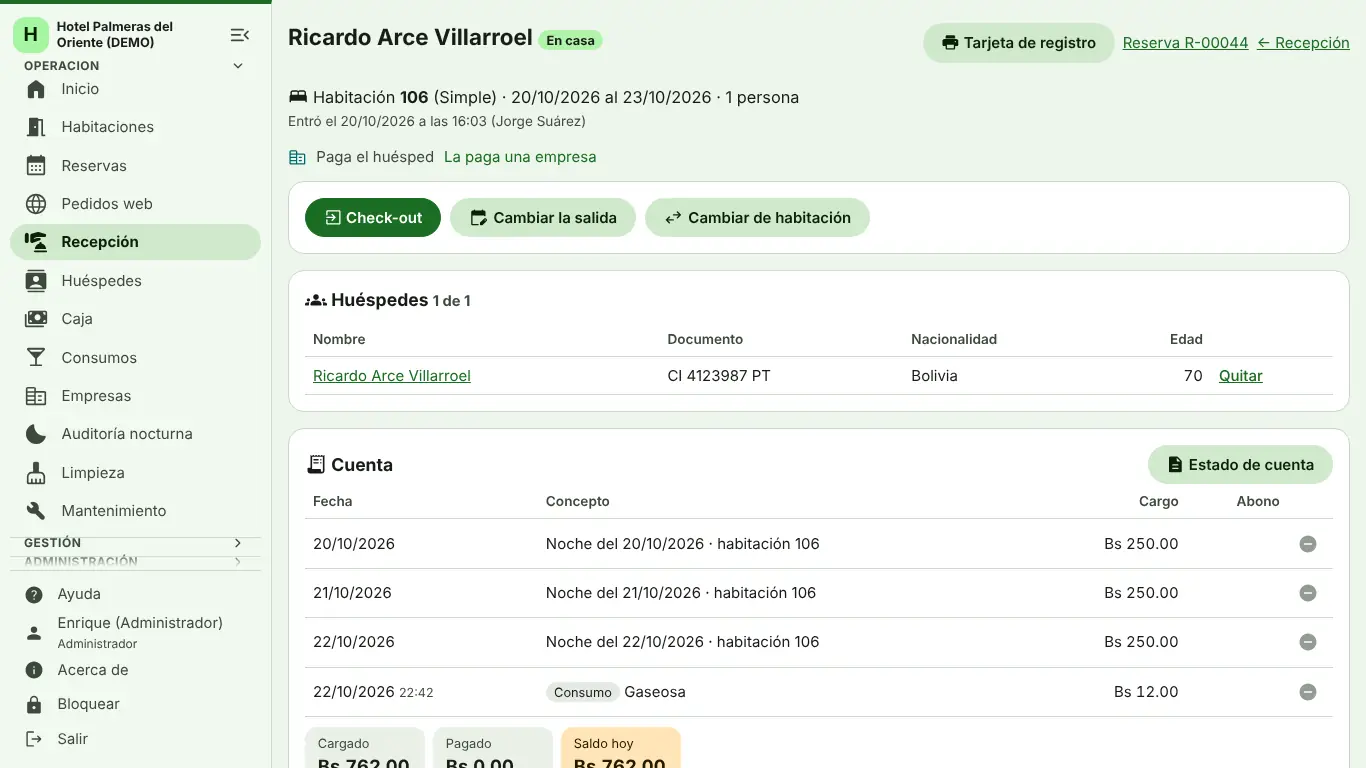This screenshot has height=768, width=1366.
Task: Open the Reservas section
Action: [135, 166]
